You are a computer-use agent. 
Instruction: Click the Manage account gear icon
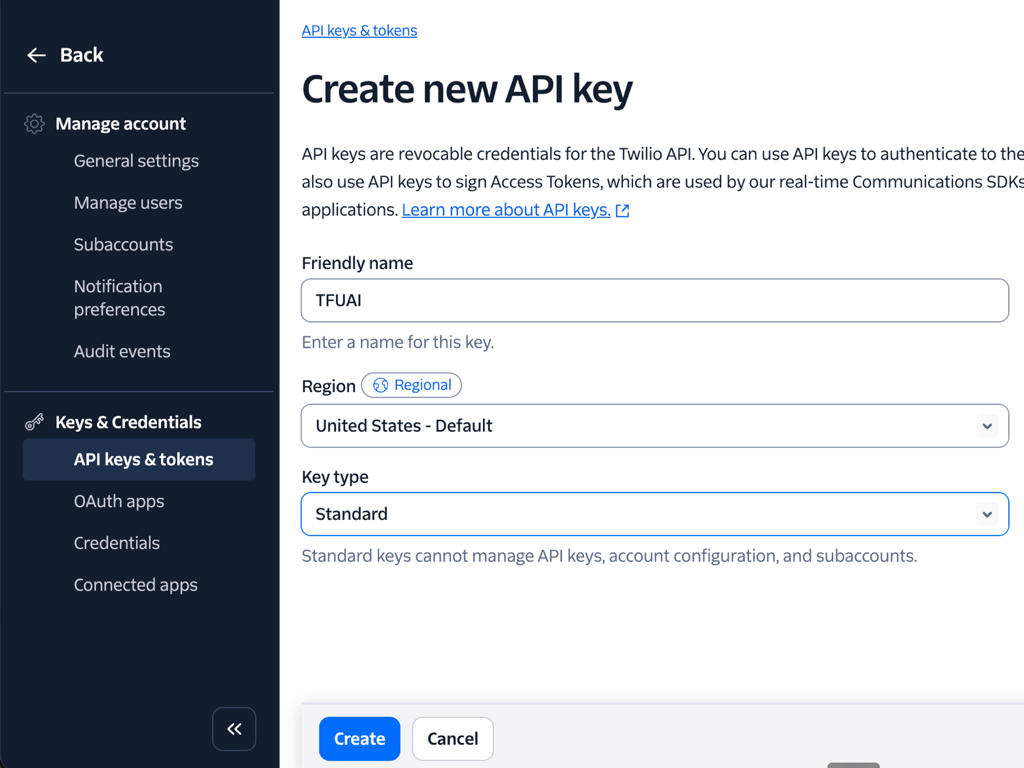34,123
